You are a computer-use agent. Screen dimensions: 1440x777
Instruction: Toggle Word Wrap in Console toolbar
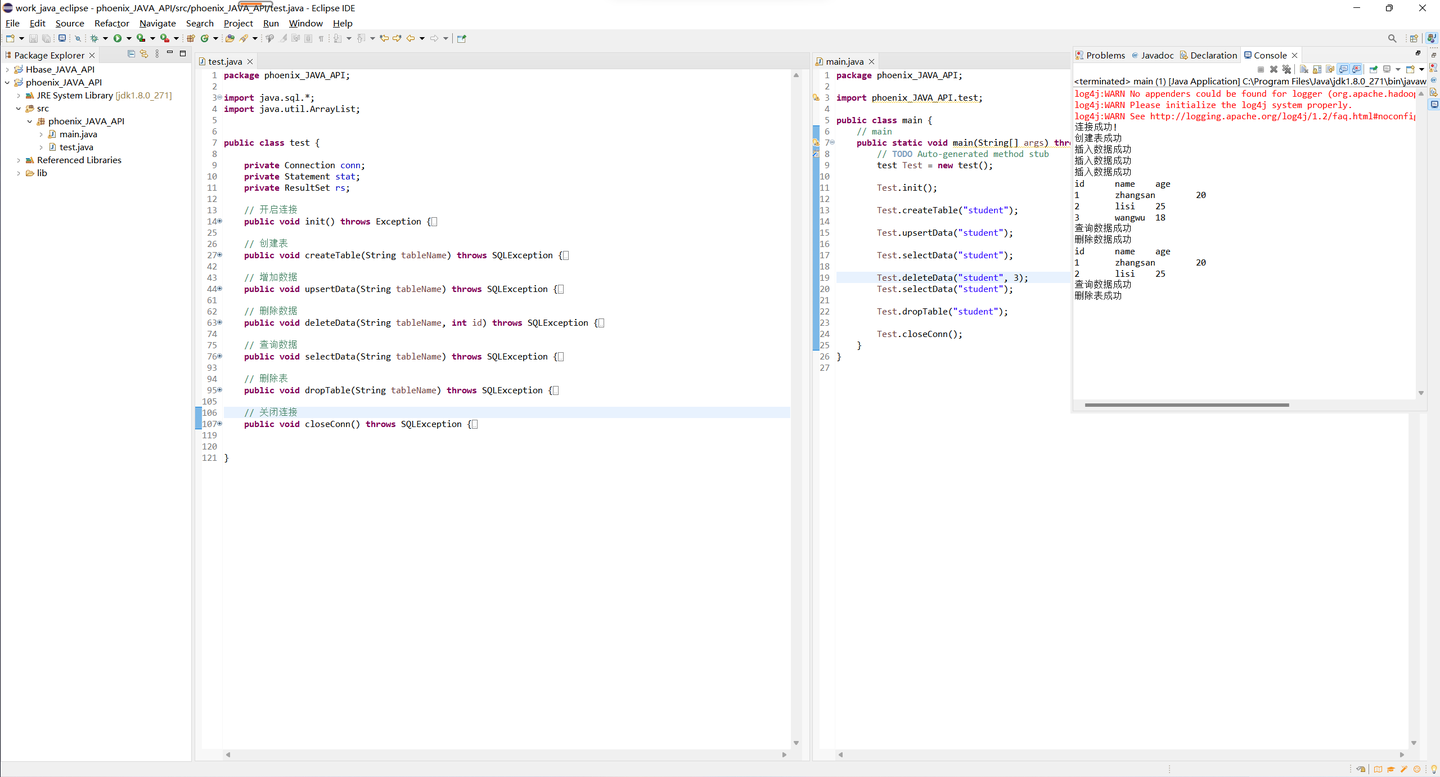point(1330,70)
